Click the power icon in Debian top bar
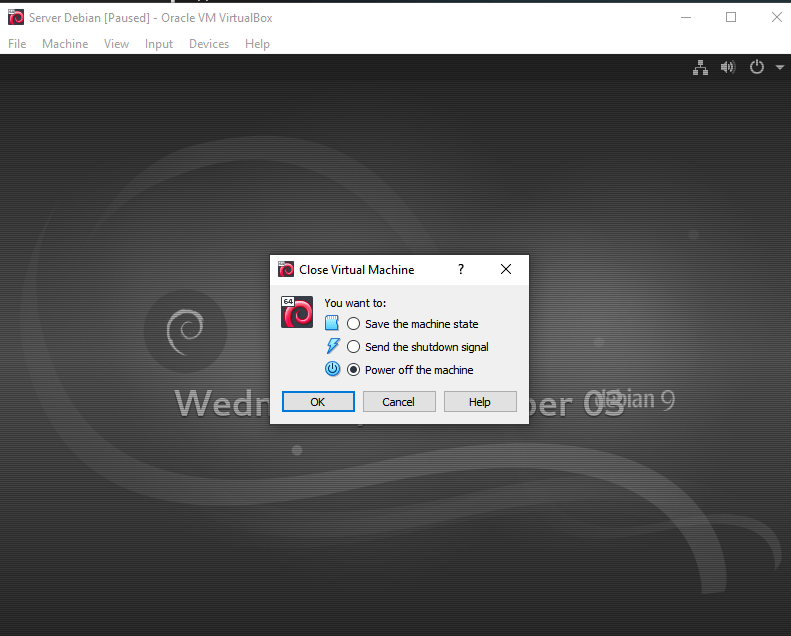The width and height of the screenshot is (791, 636). [757, 67]
